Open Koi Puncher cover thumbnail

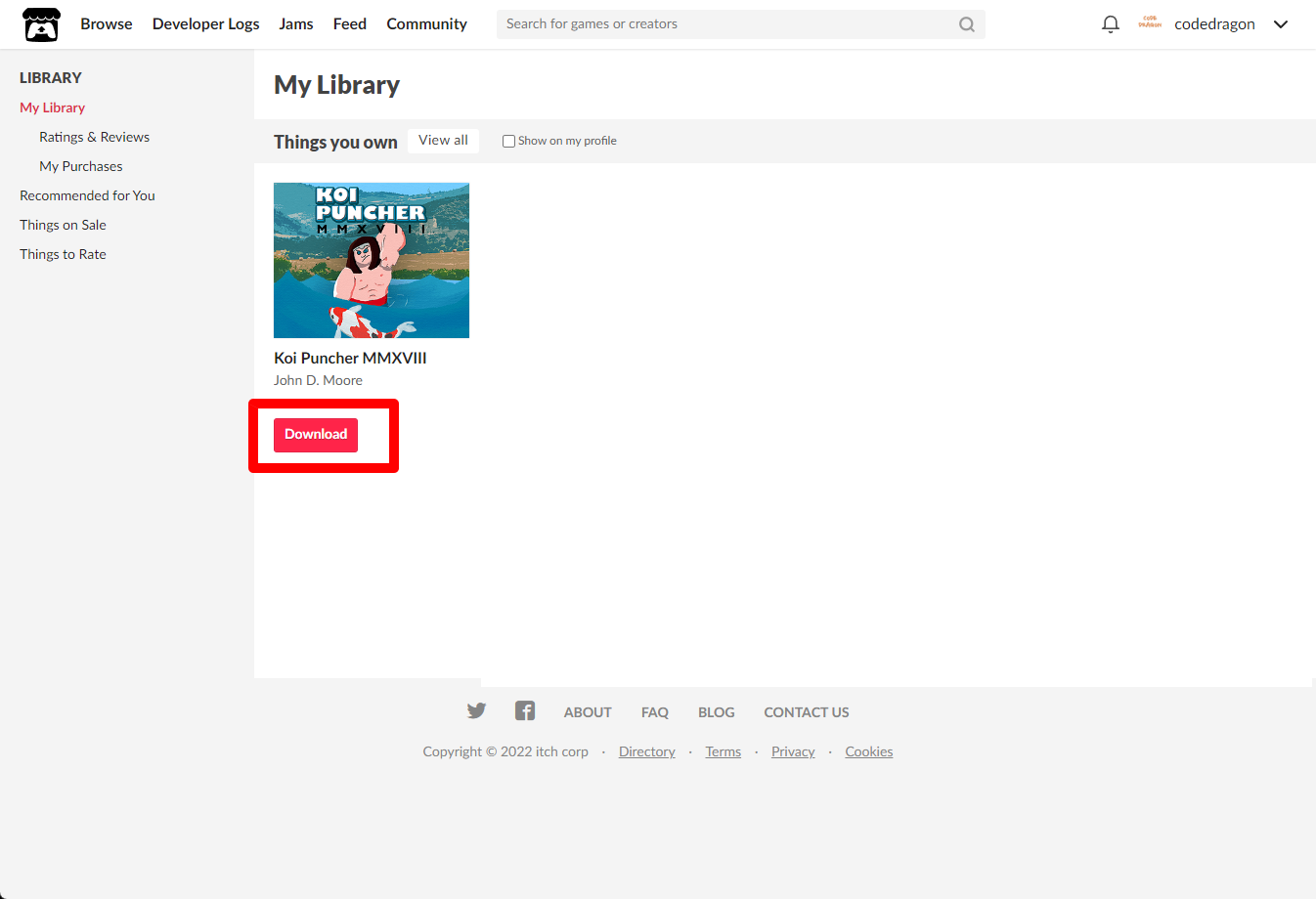[372, 260]
